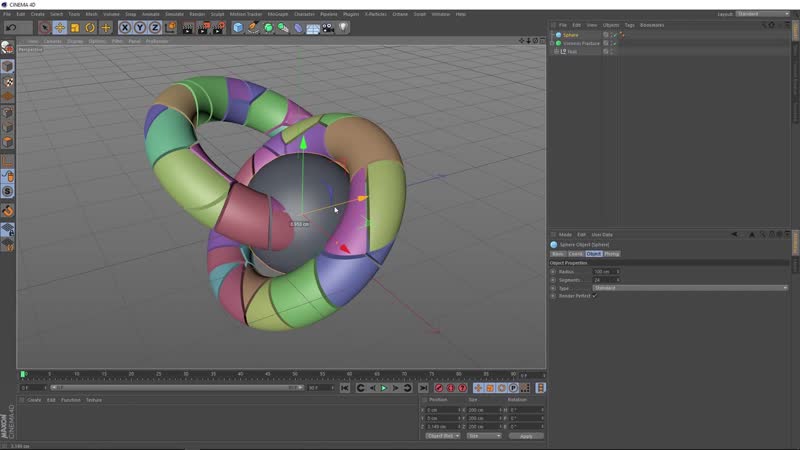Open the Simulate menu
Image resolution: width=800 pixels, height=450 pixels.
coord(174,14)
